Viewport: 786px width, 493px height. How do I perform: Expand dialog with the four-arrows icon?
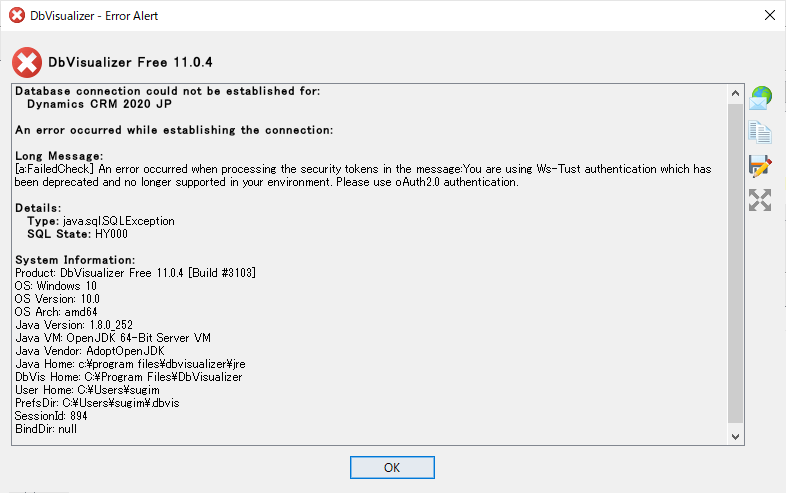(x=760, y=200)
